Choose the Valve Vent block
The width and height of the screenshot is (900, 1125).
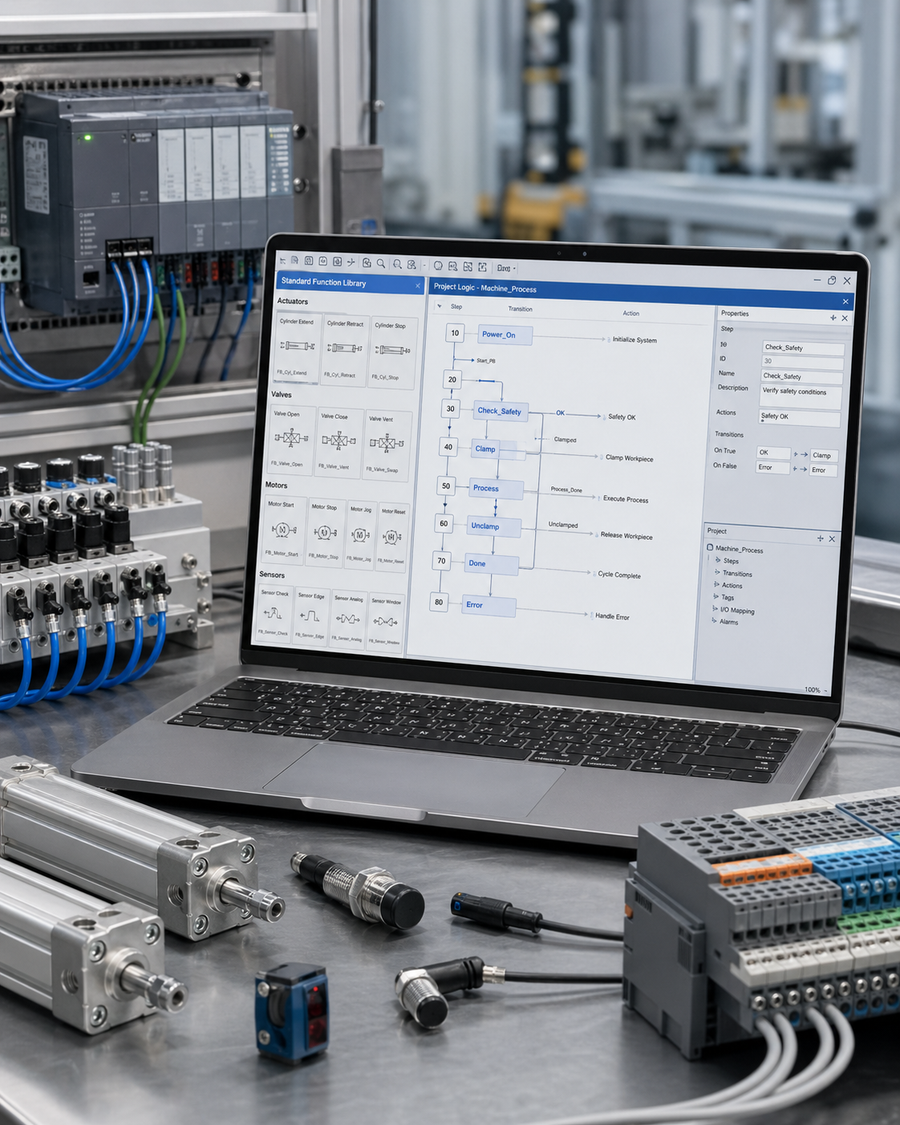387,445
